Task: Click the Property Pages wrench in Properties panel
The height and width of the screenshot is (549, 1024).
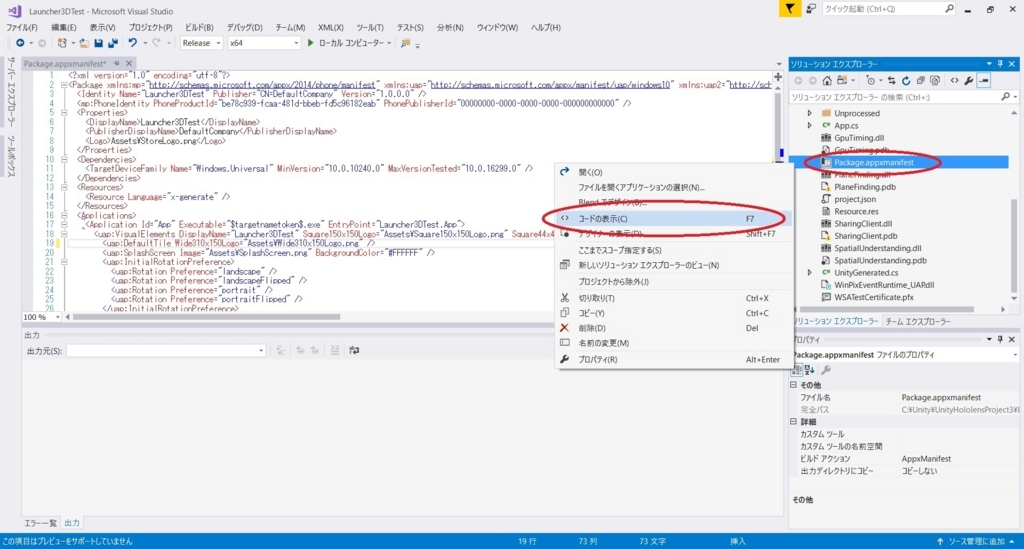Action: (x=825, y=370)
